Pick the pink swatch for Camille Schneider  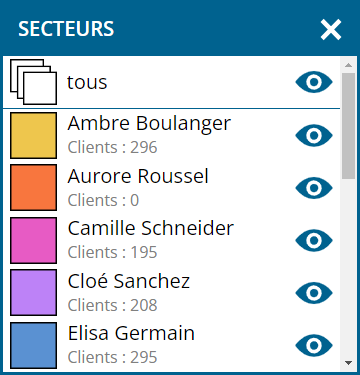coord(33,240)
